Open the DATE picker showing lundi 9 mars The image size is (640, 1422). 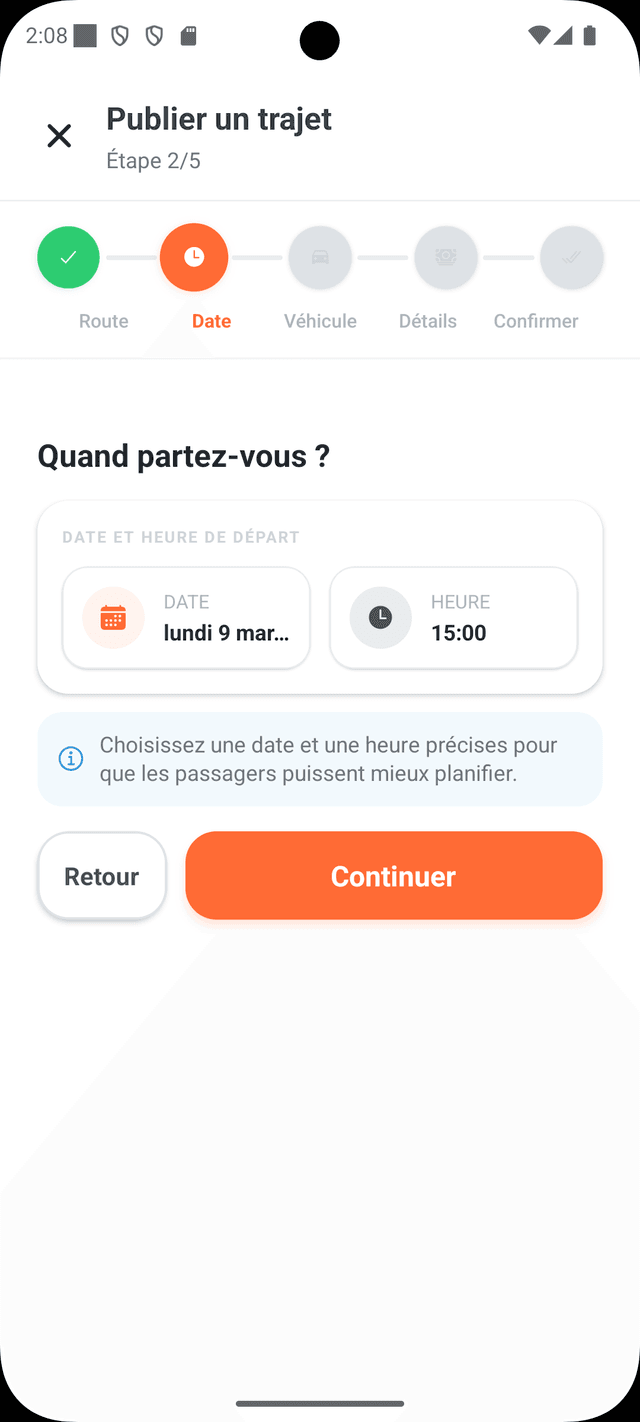click(186, 617)
